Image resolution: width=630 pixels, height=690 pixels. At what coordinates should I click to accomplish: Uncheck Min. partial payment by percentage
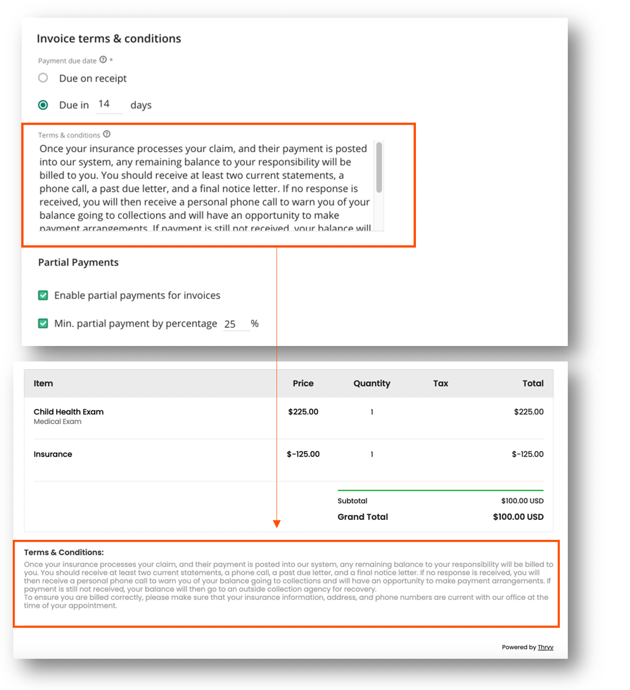coord(43,323)
